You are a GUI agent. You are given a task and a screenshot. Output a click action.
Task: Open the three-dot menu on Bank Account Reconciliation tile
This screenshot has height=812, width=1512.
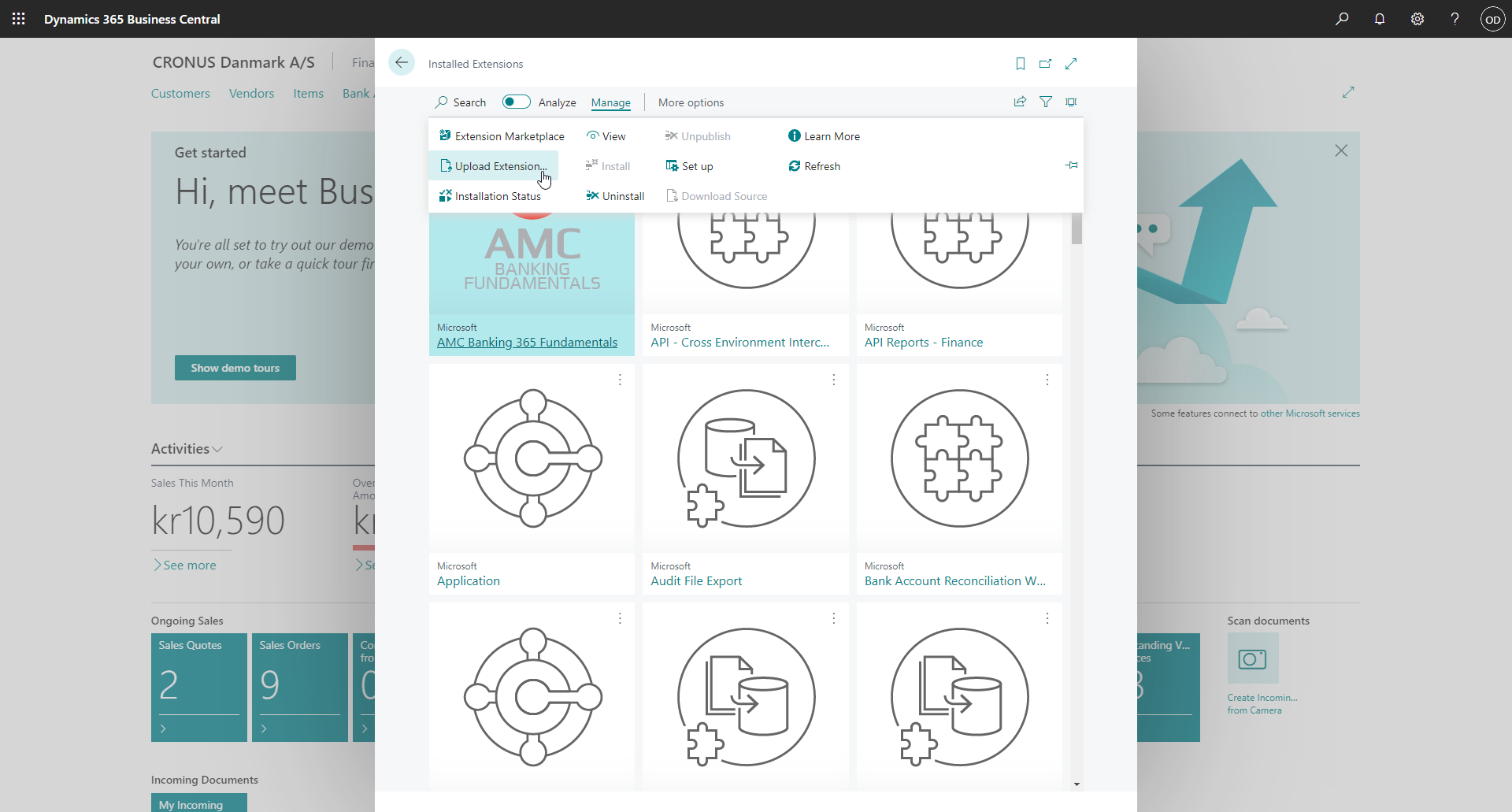(x=1047, y=380)
